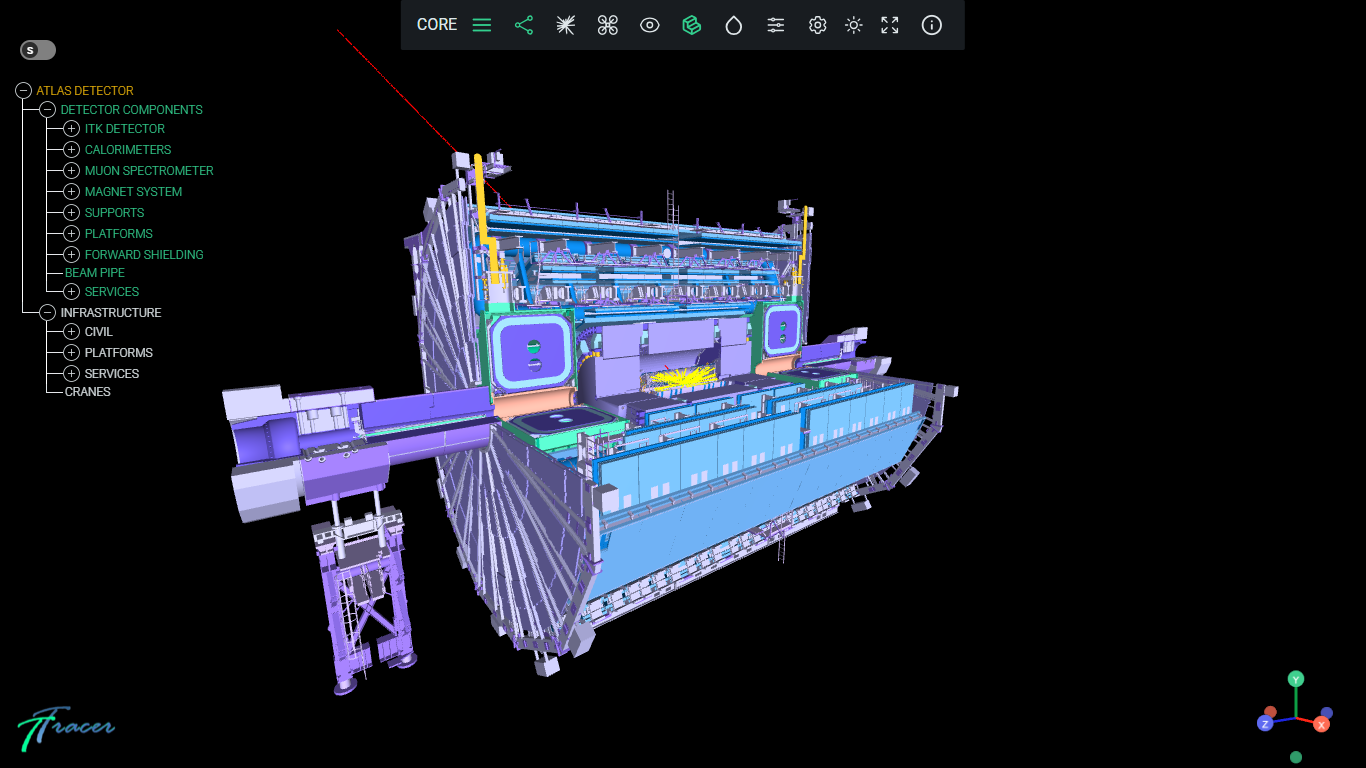Open the CORE hamburger menu icon

point(482,25)
